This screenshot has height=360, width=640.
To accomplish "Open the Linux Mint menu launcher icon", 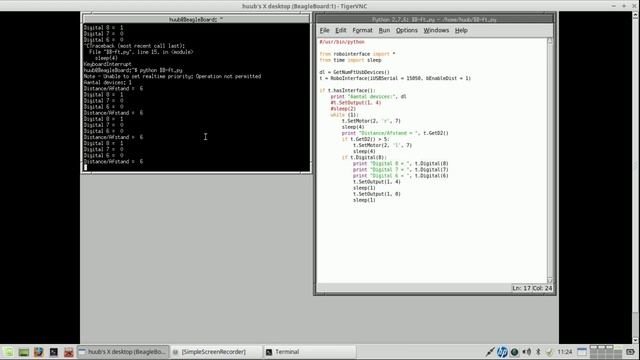I will [x=9, y=352].
